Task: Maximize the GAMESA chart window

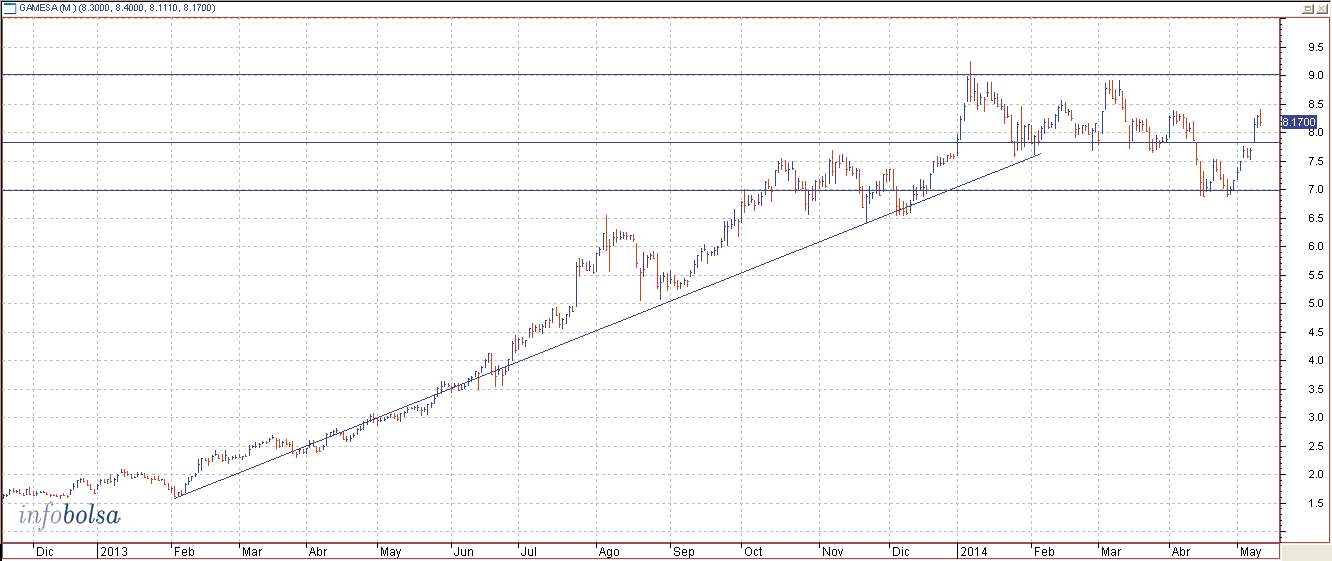Action: click(x=1308, y=8)
